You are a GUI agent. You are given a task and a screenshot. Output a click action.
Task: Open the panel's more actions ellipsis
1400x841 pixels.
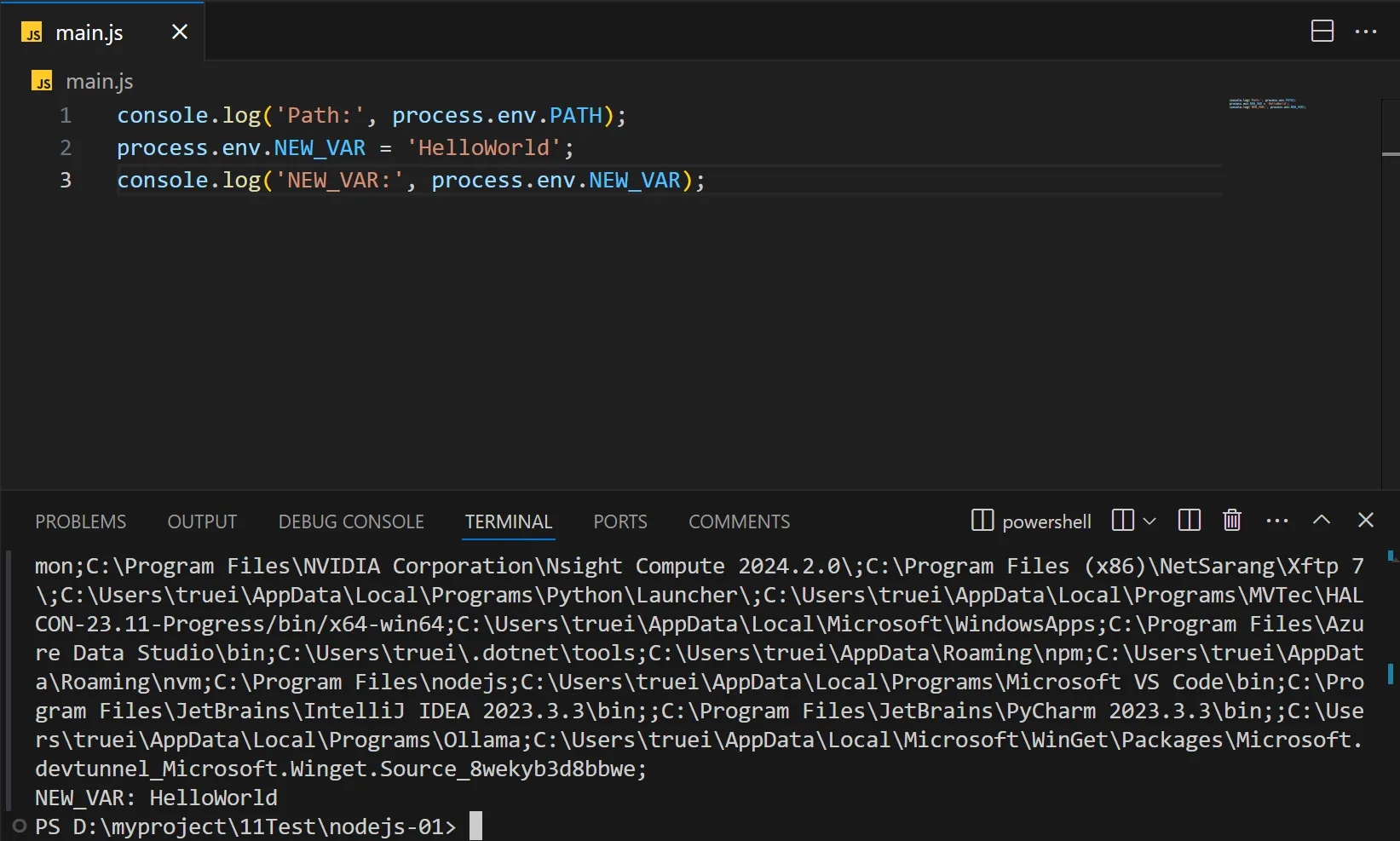point(1277,521)
